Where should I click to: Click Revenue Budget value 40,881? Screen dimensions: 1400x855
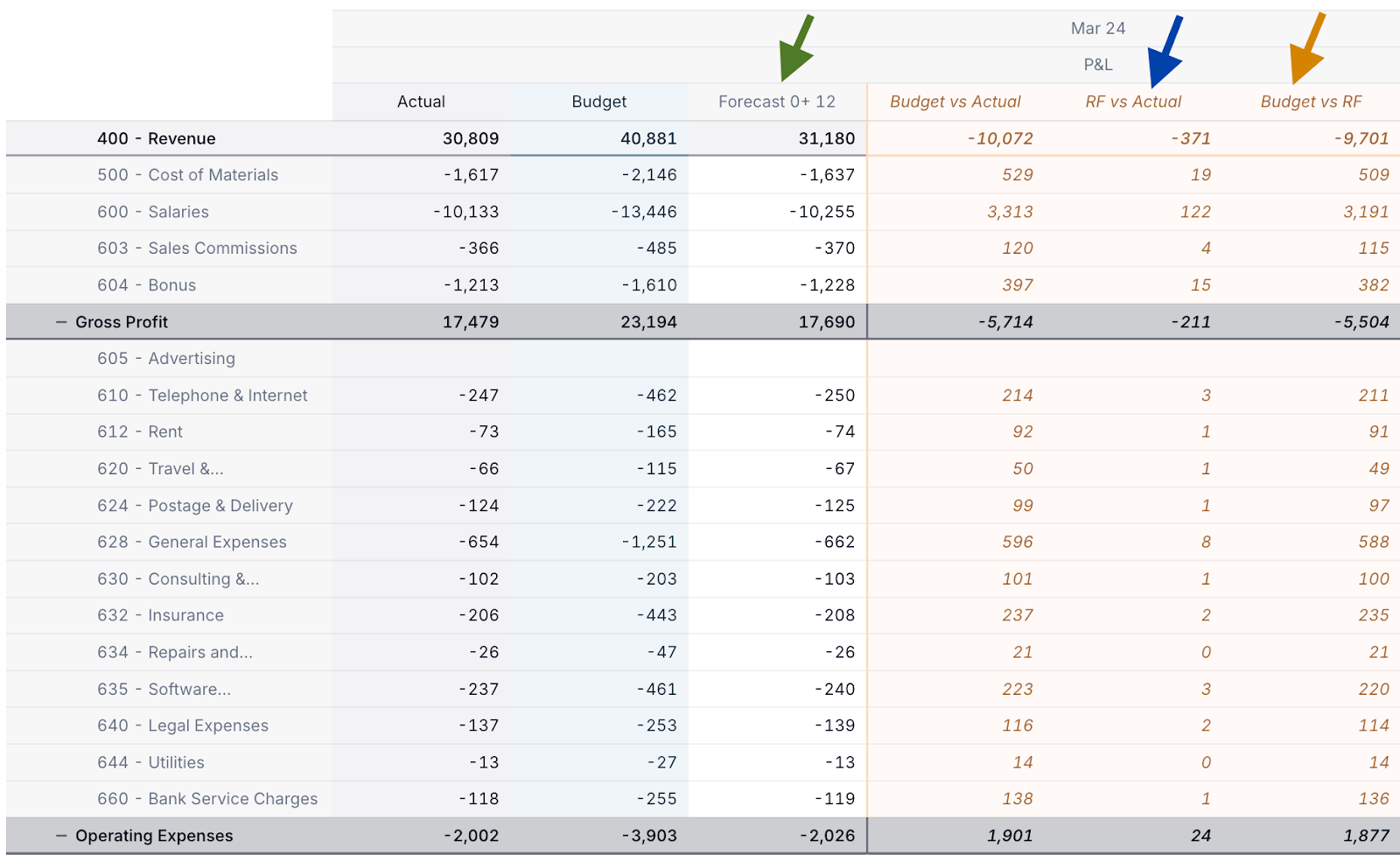[648, 138]
